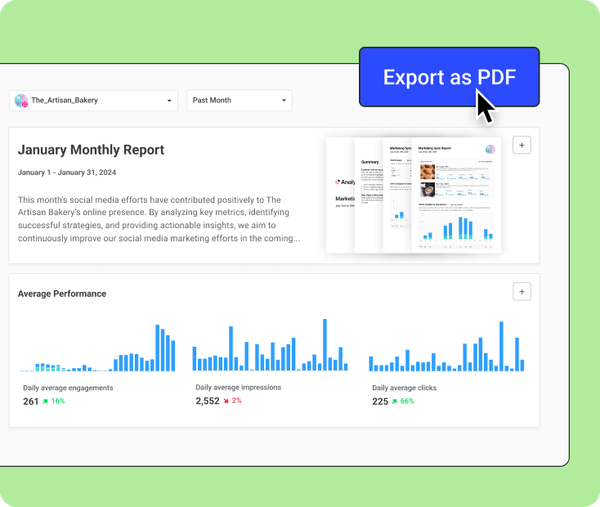Click the plus icon on January Monthly Report card
Image resolution: width=600 pixels, height=507 pixels.
[522, 145]
